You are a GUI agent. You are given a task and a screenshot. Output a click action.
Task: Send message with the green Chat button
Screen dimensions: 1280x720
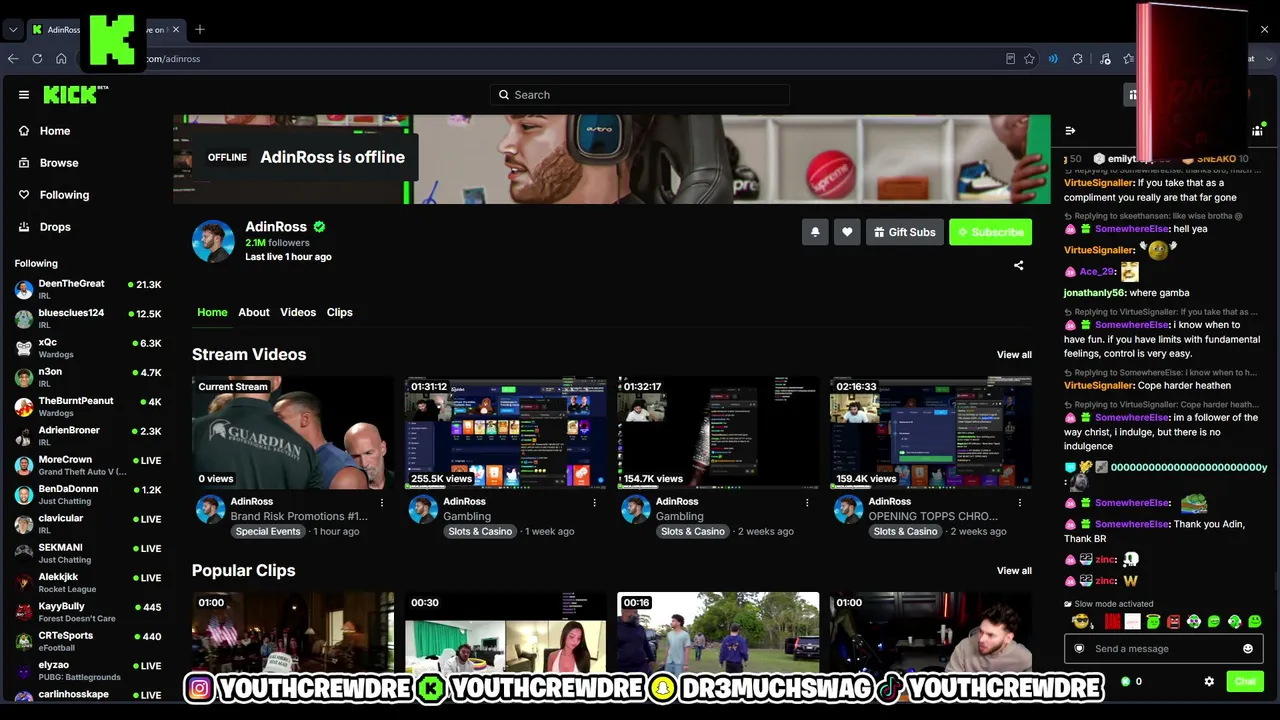pos(1245,681)
